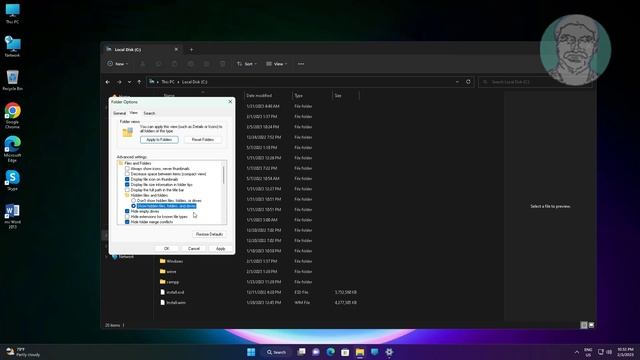The image size is (640, 360).
Task: Click OK in Folder Options
Action: (x=167, y=249)
